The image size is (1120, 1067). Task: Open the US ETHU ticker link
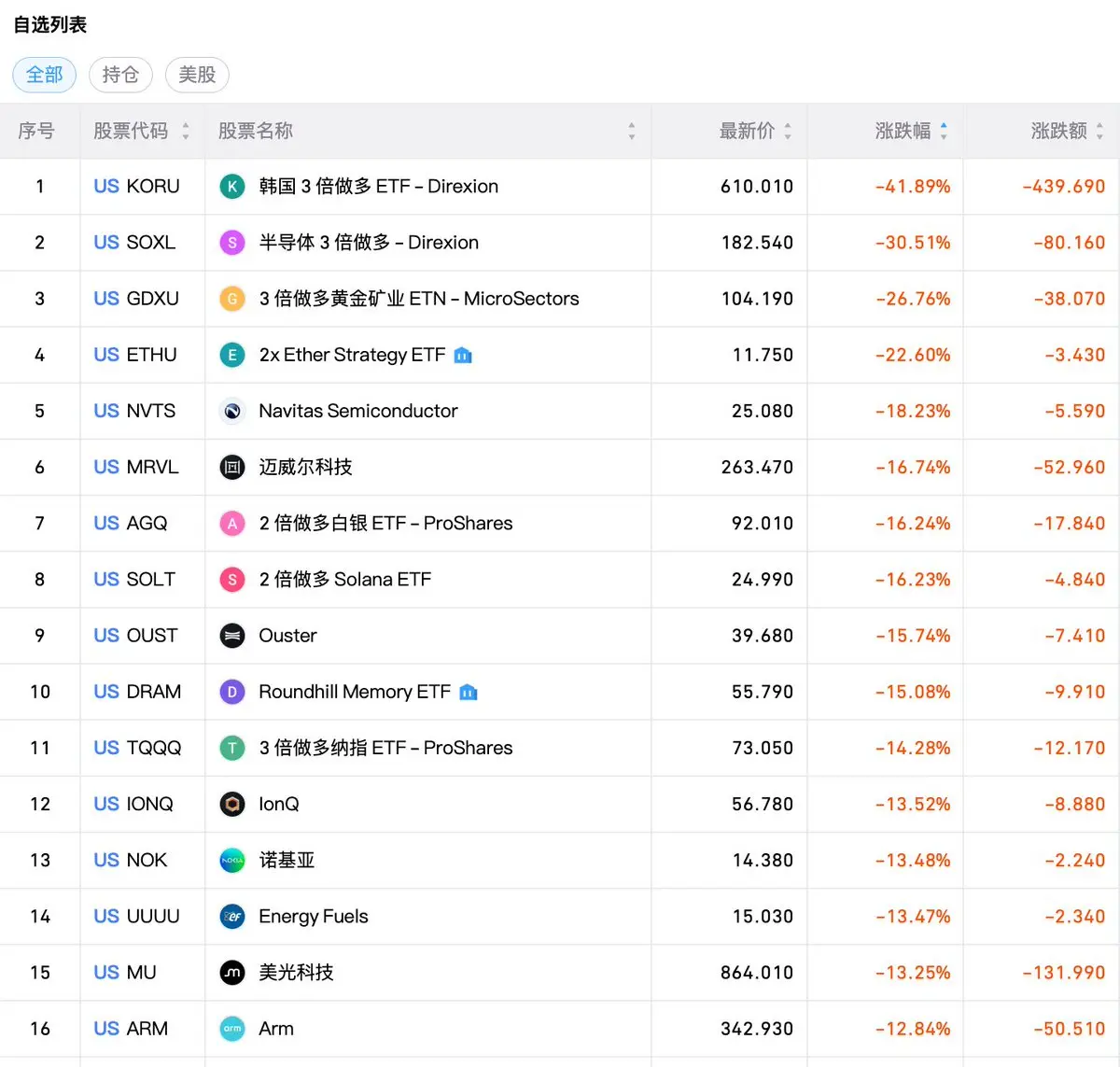pyautogui.click(x=135, y=355)
